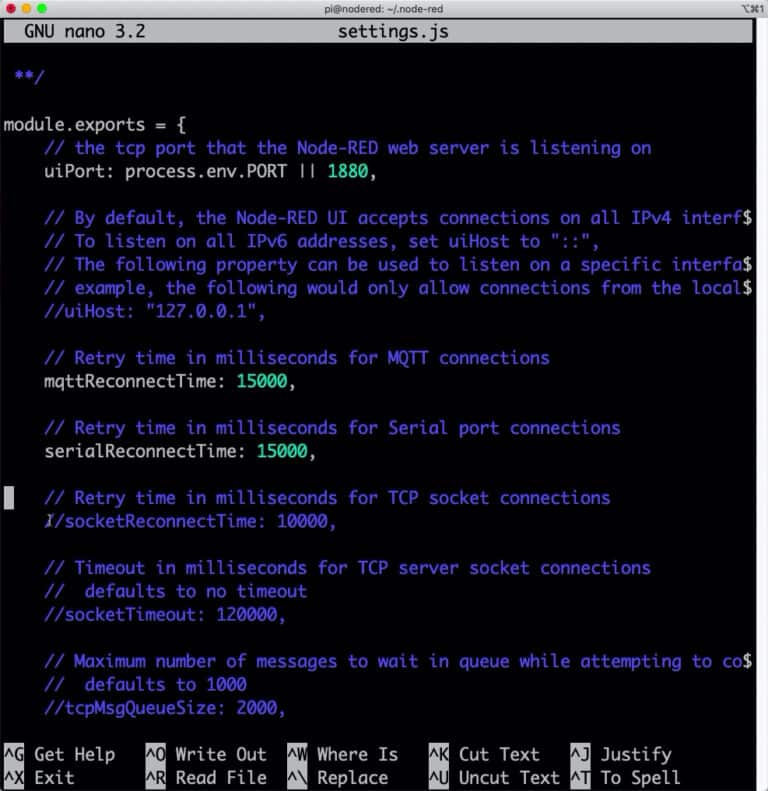The image size is (768, 791).
Task: Click the GNU nano 3.2 header text
Action: point(85,31)
